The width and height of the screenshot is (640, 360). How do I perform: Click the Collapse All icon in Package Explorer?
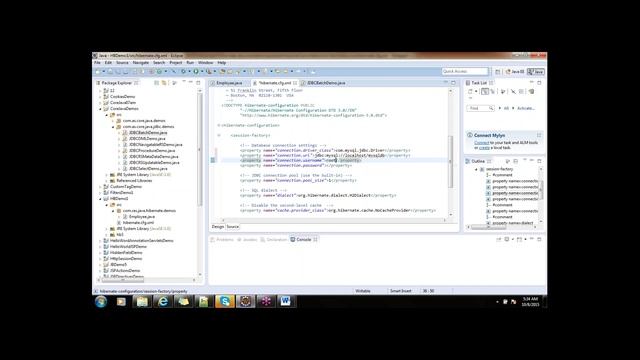(x=157, y=83)
